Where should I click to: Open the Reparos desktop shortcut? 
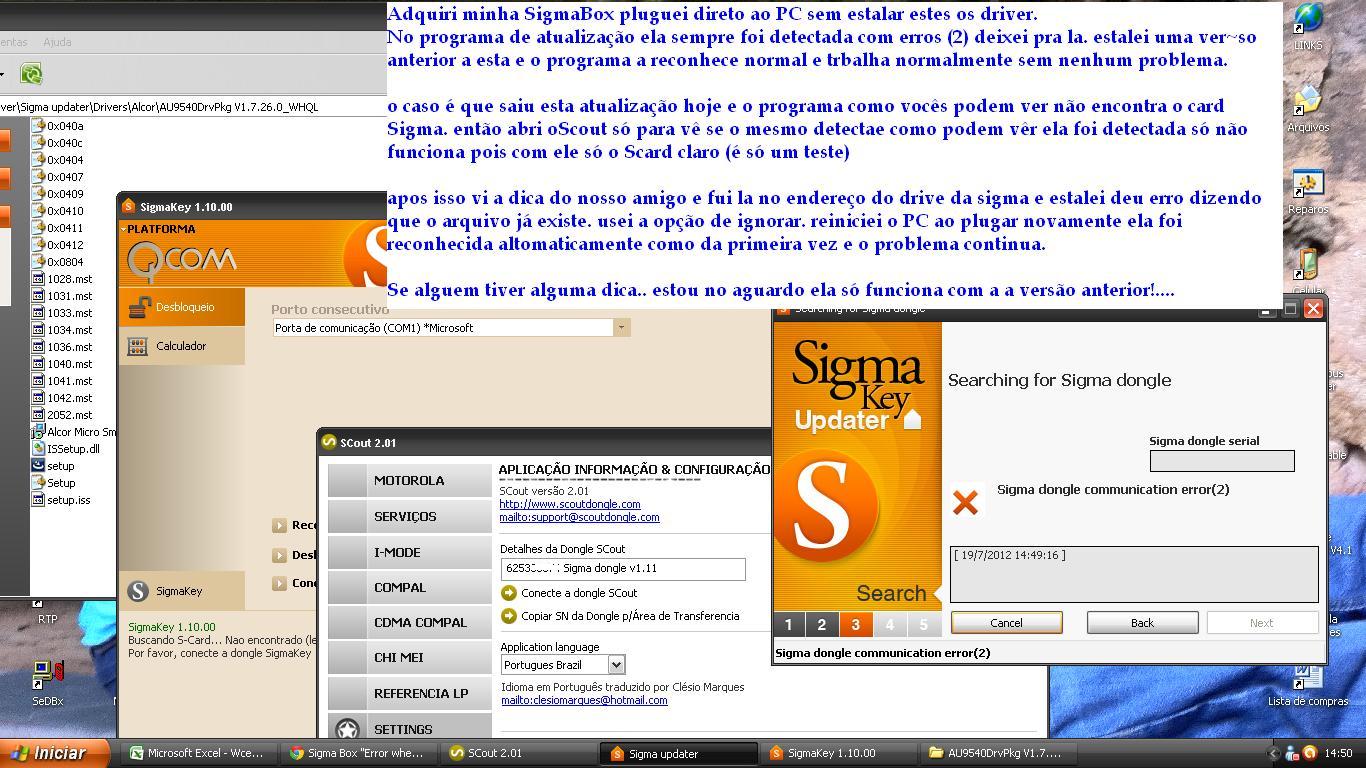pos(1307,191)
